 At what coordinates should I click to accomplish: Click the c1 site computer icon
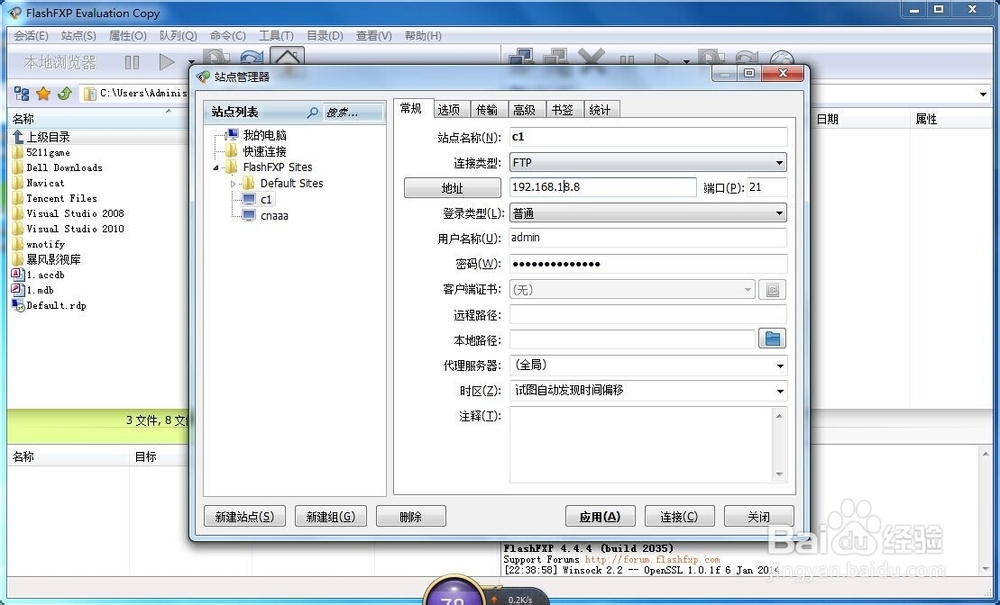pos(249,200)
